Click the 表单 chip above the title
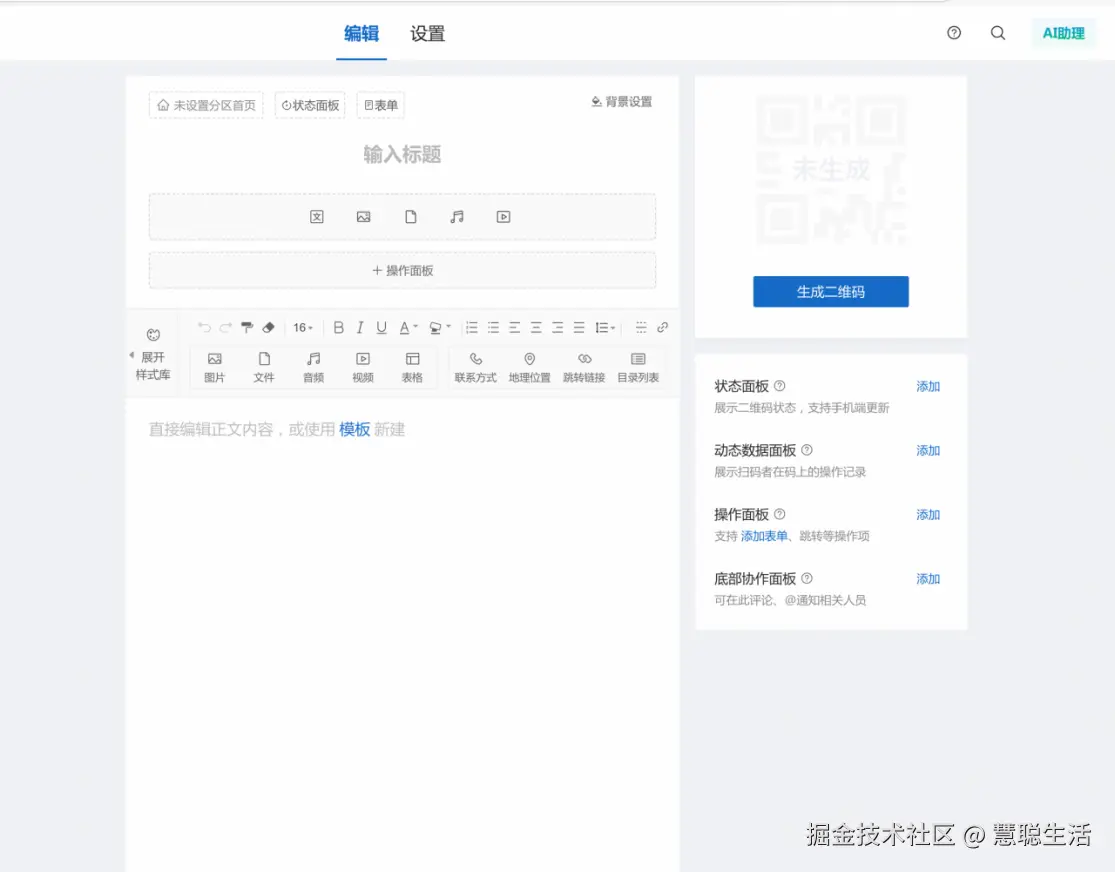 [x=380, y=105]
